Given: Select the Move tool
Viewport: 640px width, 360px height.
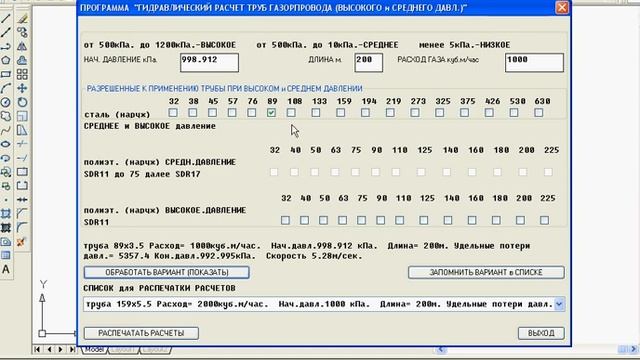Looking at the screenshot, I should pos(22,88).
